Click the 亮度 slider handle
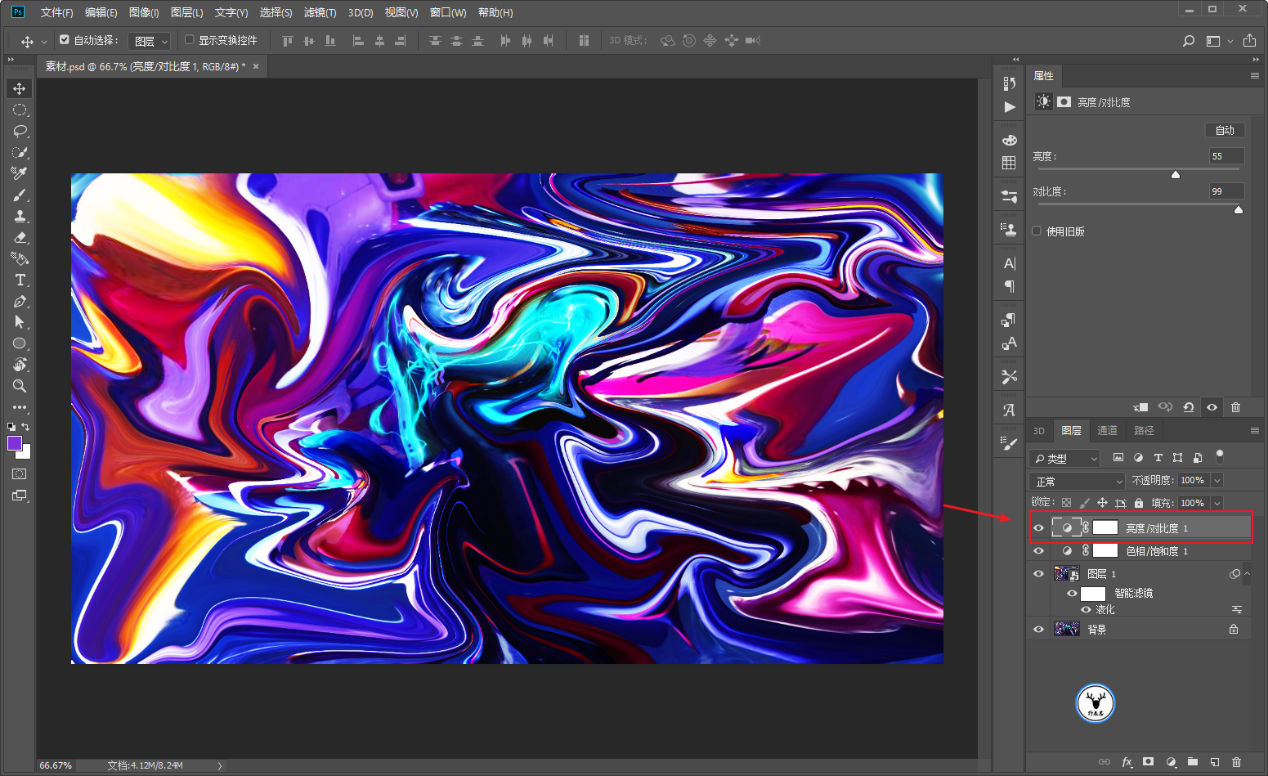The image size is (1268, 776). click(1176, 174)
